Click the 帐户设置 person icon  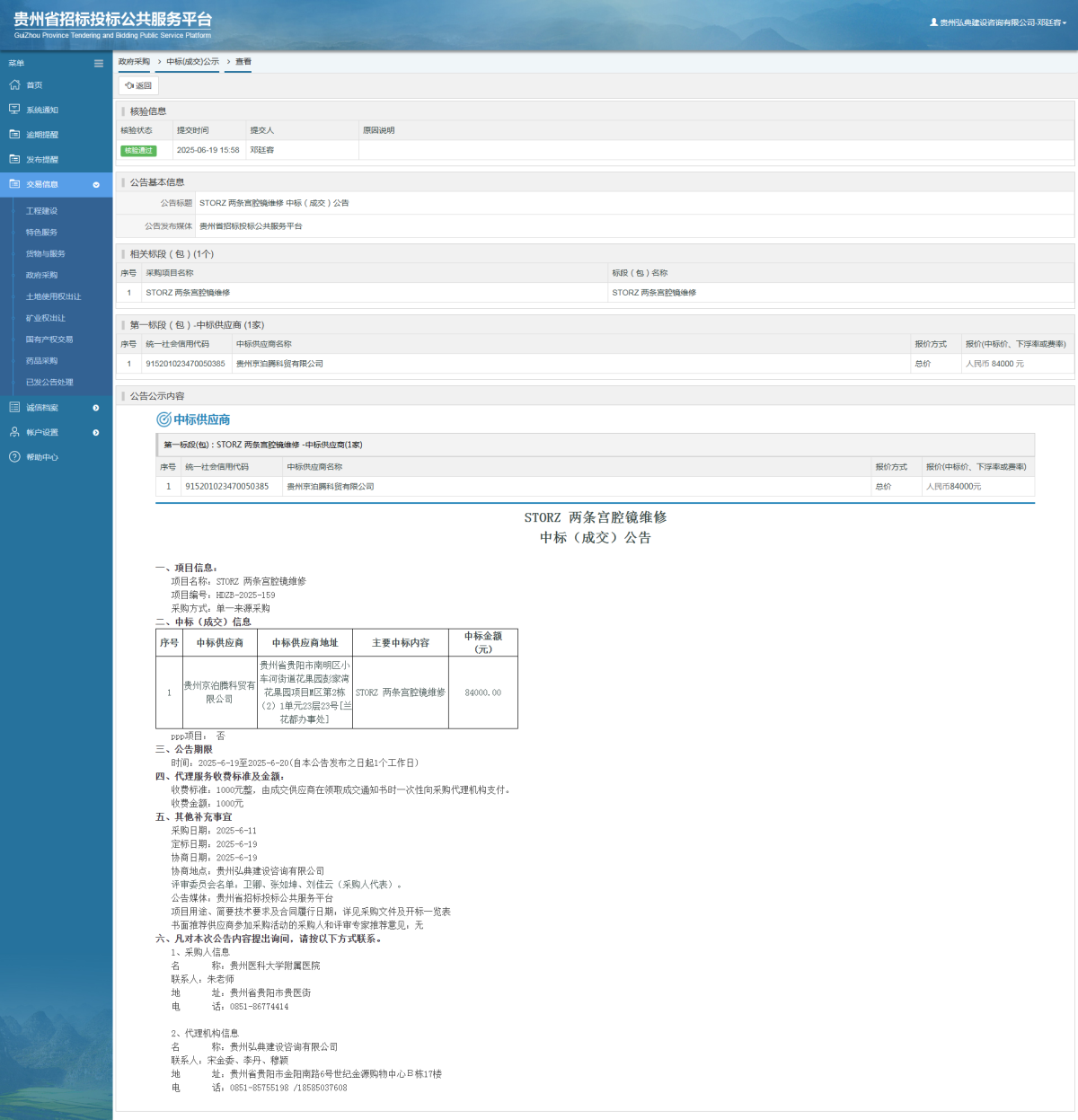(x=14, y=432)
